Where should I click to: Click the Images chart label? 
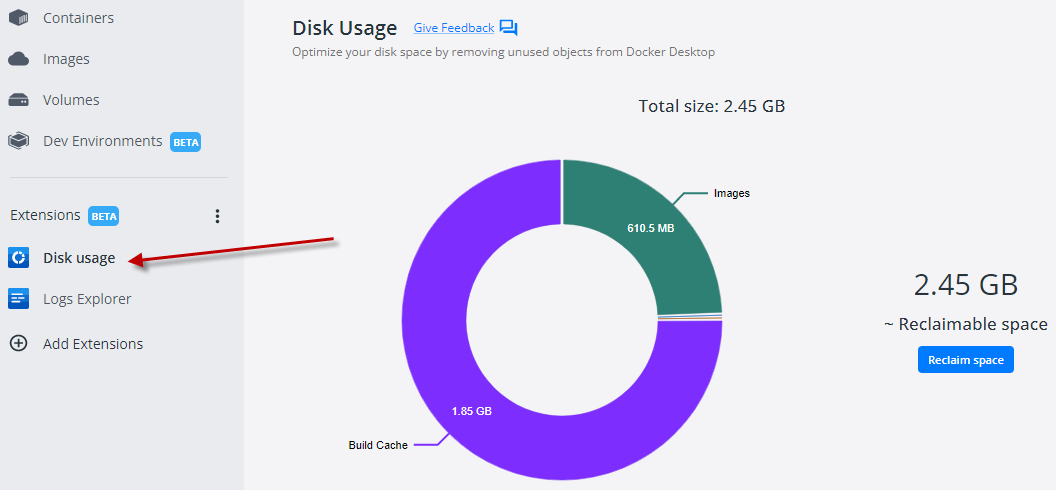[x=731, y=193]
